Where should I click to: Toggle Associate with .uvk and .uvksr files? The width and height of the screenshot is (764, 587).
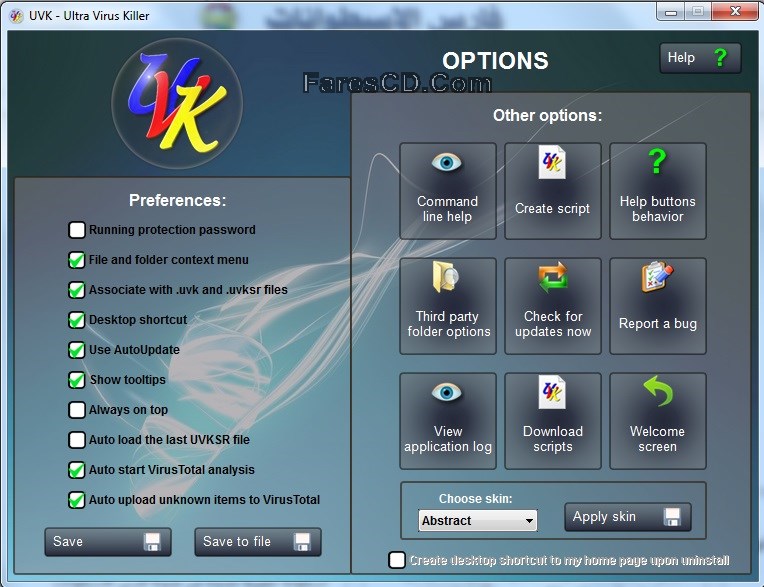click(77, 290)
